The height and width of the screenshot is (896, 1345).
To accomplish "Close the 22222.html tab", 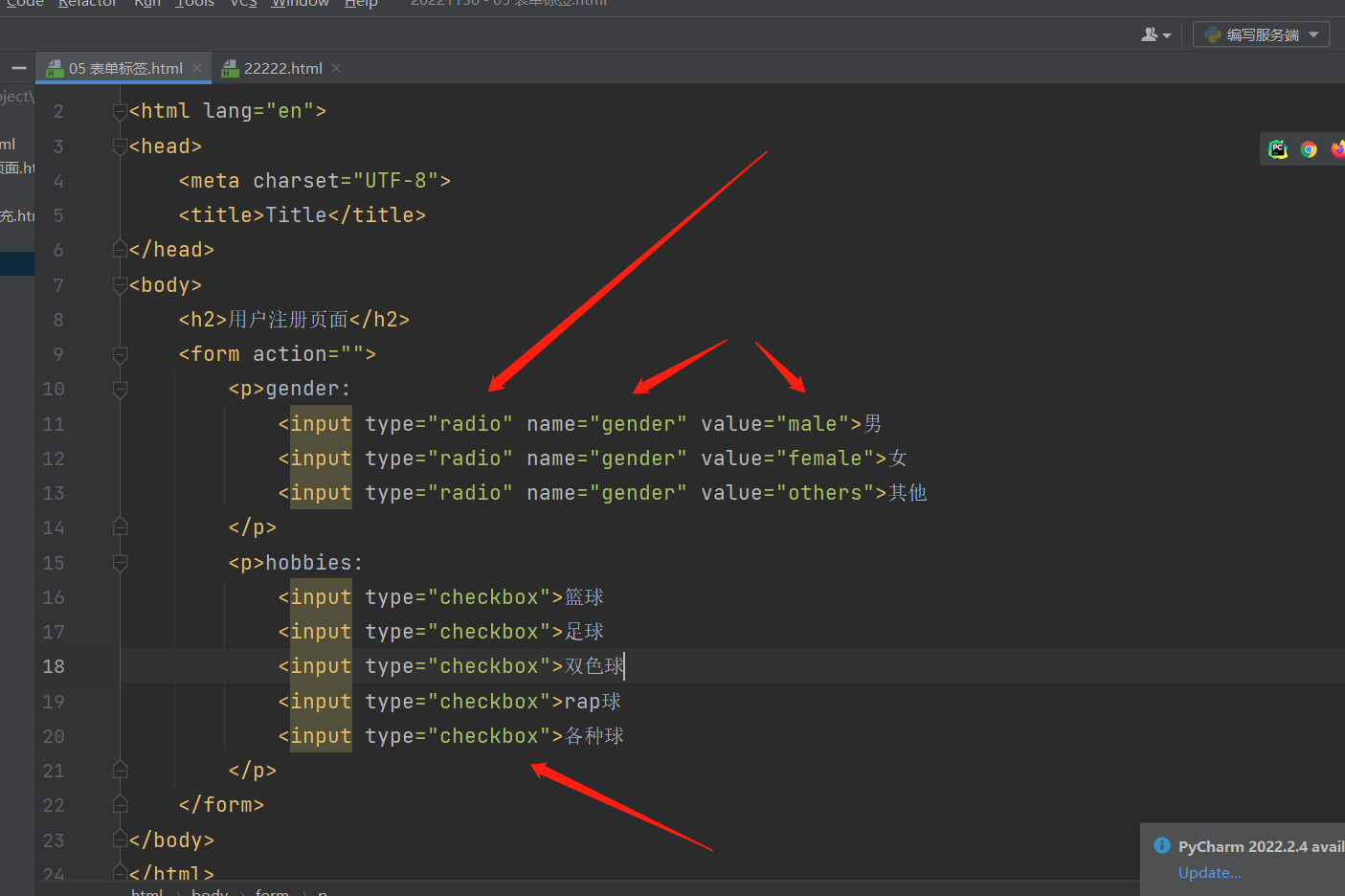I will [336, 68].
